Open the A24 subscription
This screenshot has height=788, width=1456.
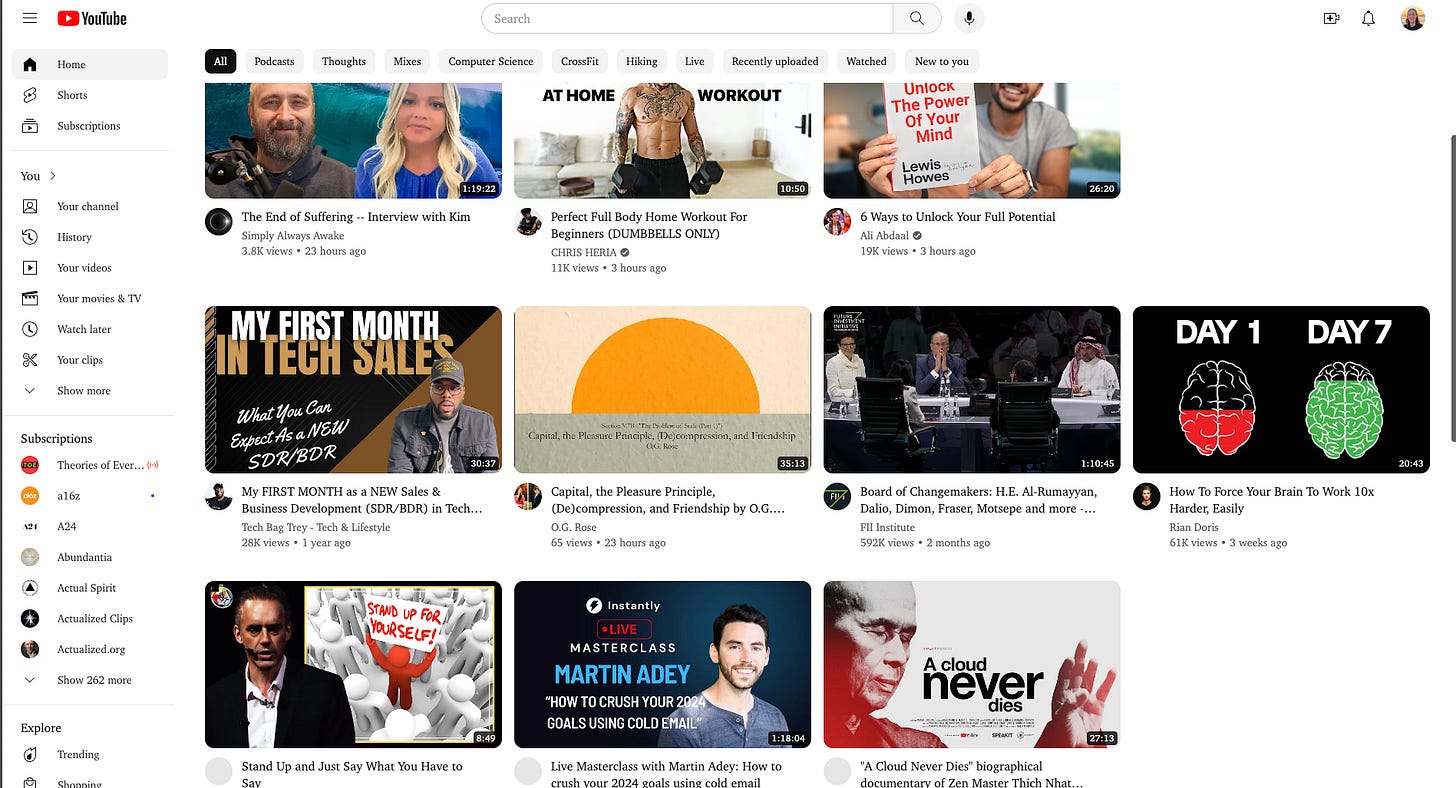point(89,526)
